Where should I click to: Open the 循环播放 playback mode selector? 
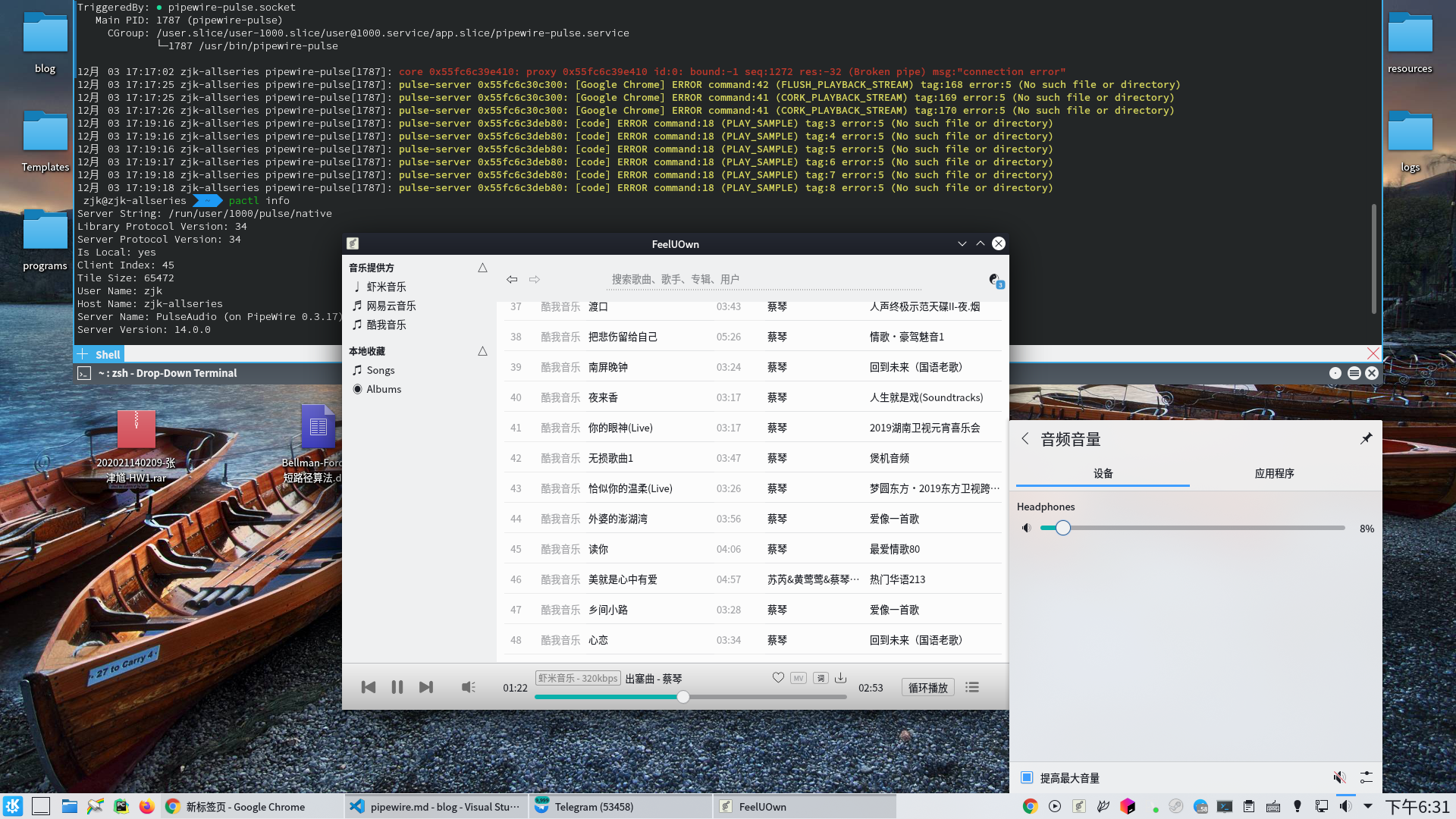click(x=927, y=687)
